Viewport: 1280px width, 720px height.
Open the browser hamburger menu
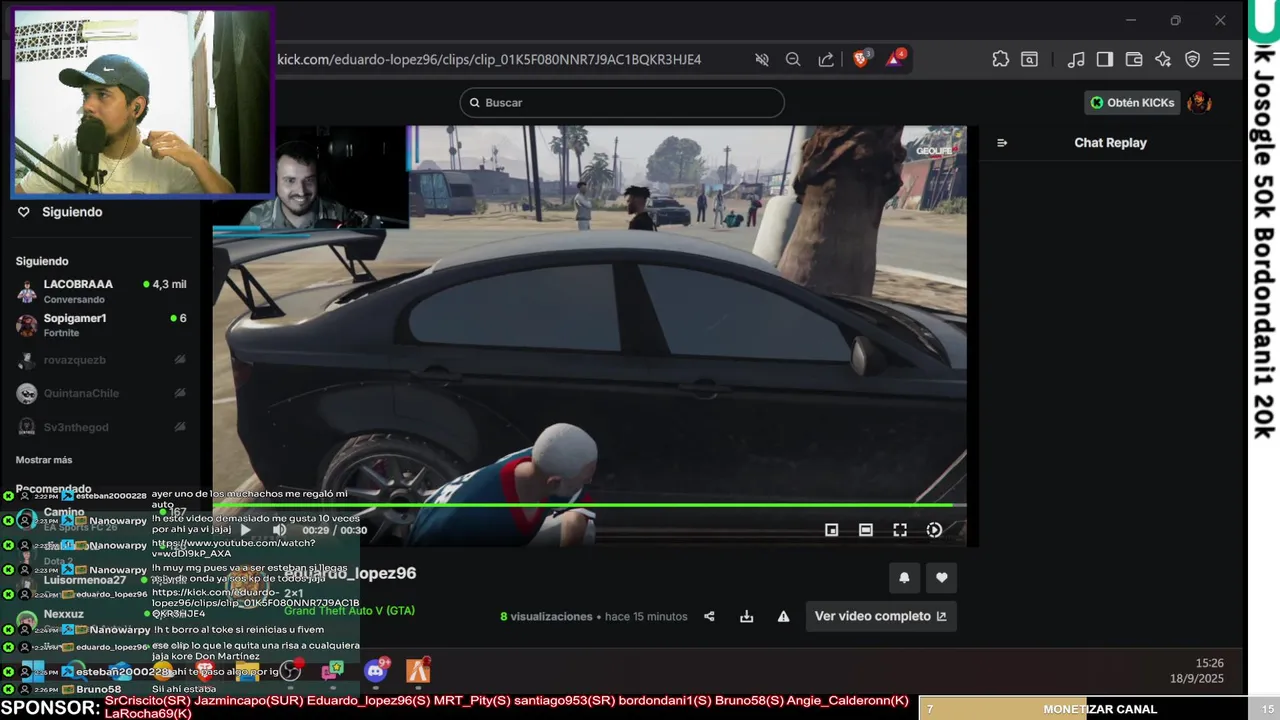(1221, 60)
